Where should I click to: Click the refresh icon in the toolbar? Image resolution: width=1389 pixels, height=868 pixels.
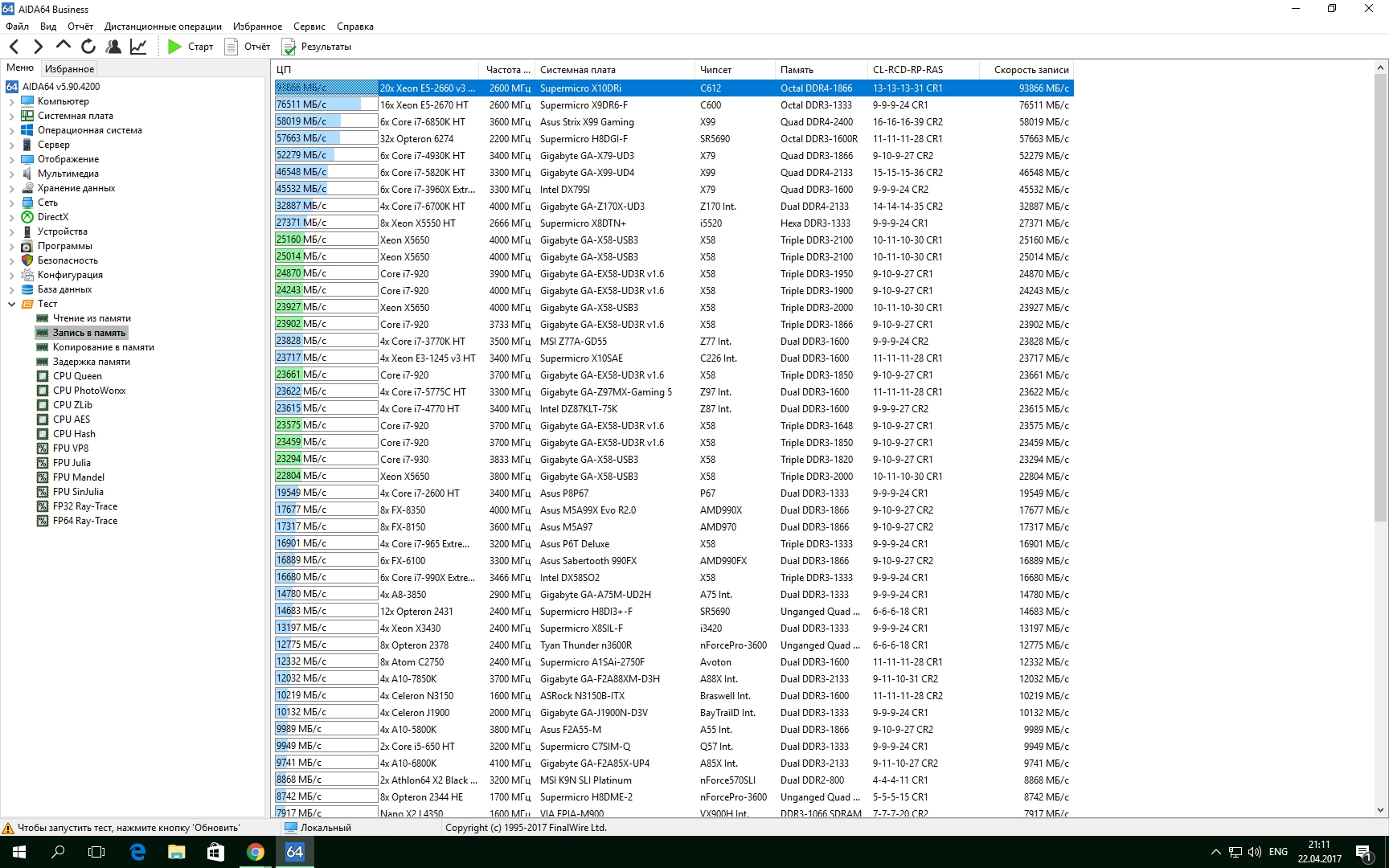(88, 47)
